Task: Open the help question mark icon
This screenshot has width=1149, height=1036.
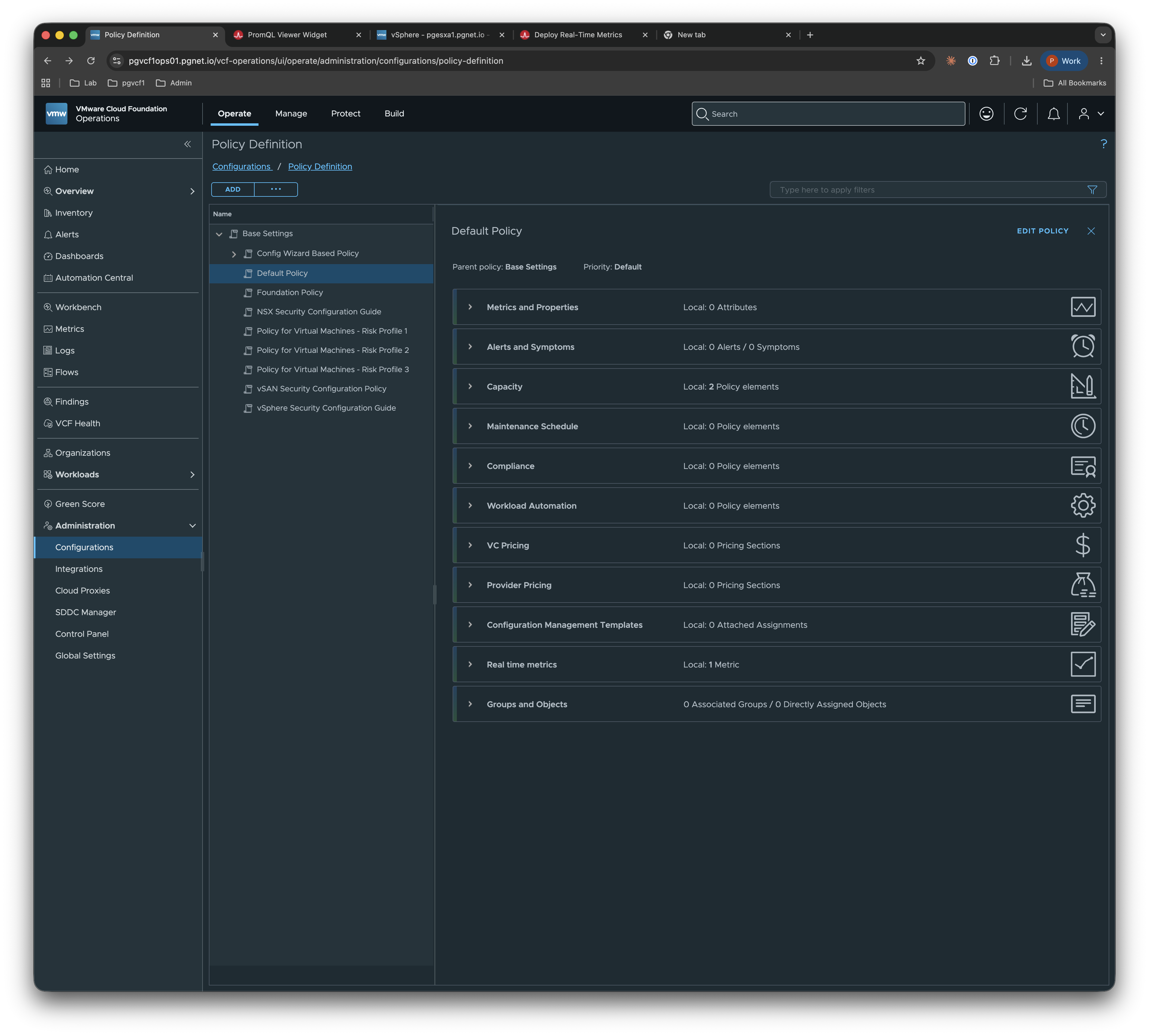Action: (1104, 144)
